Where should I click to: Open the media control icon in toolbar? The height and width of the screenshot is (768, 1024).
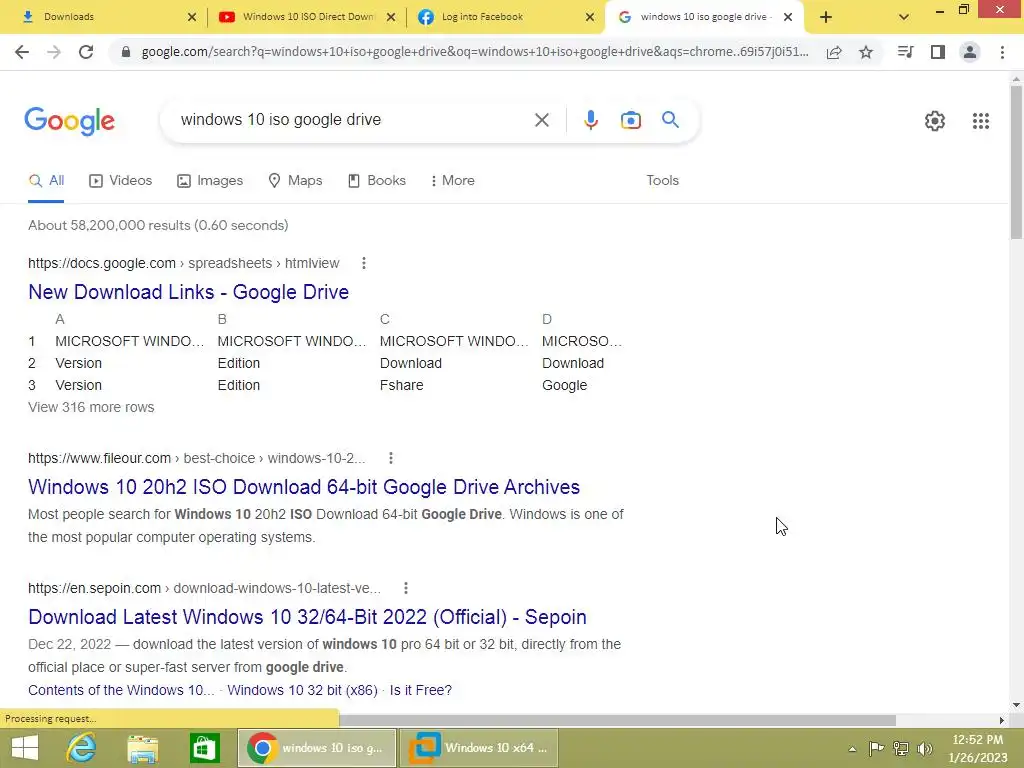coord(905,52)
